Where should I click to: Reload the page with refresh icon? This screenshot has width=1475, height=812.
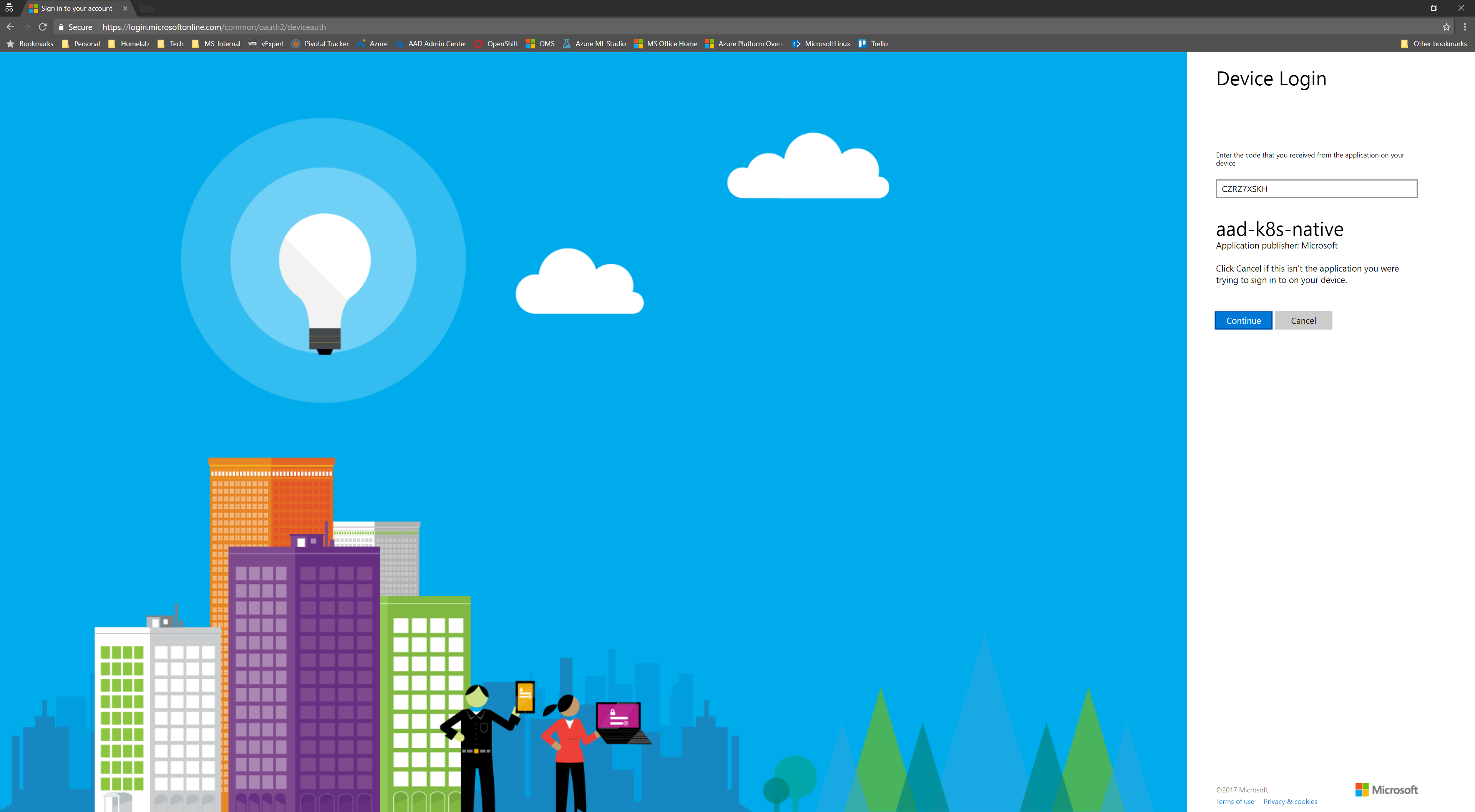click(x=42, y=27)
